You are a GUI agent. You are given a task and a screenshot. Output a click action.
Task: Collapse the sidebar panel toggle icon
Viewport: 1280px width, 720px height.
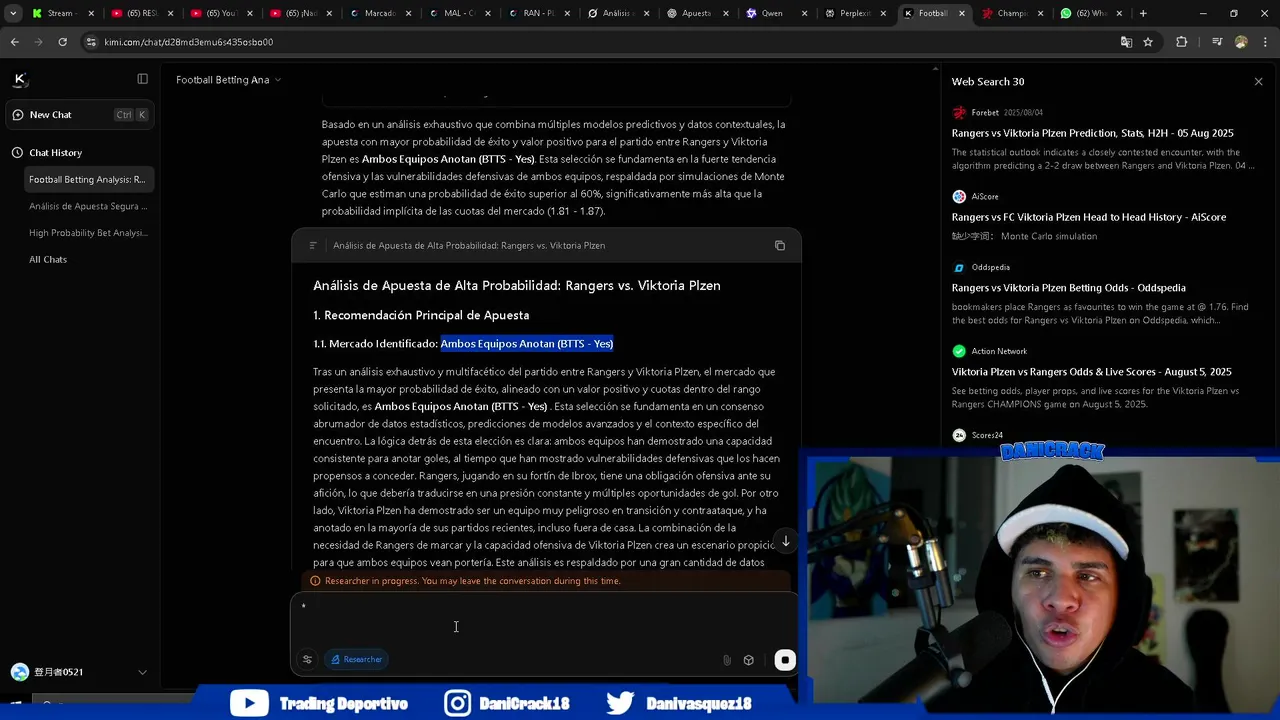142,79
